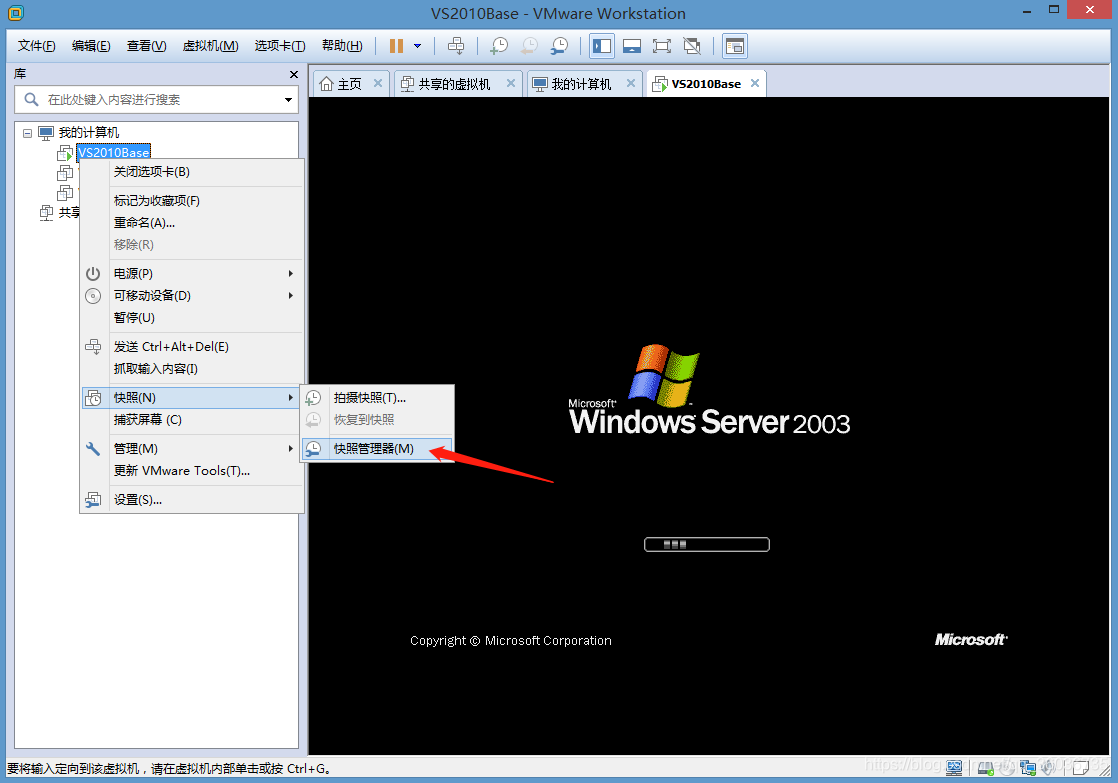Open 快照管理器(M) in snapshot submenu

point(377,449)
